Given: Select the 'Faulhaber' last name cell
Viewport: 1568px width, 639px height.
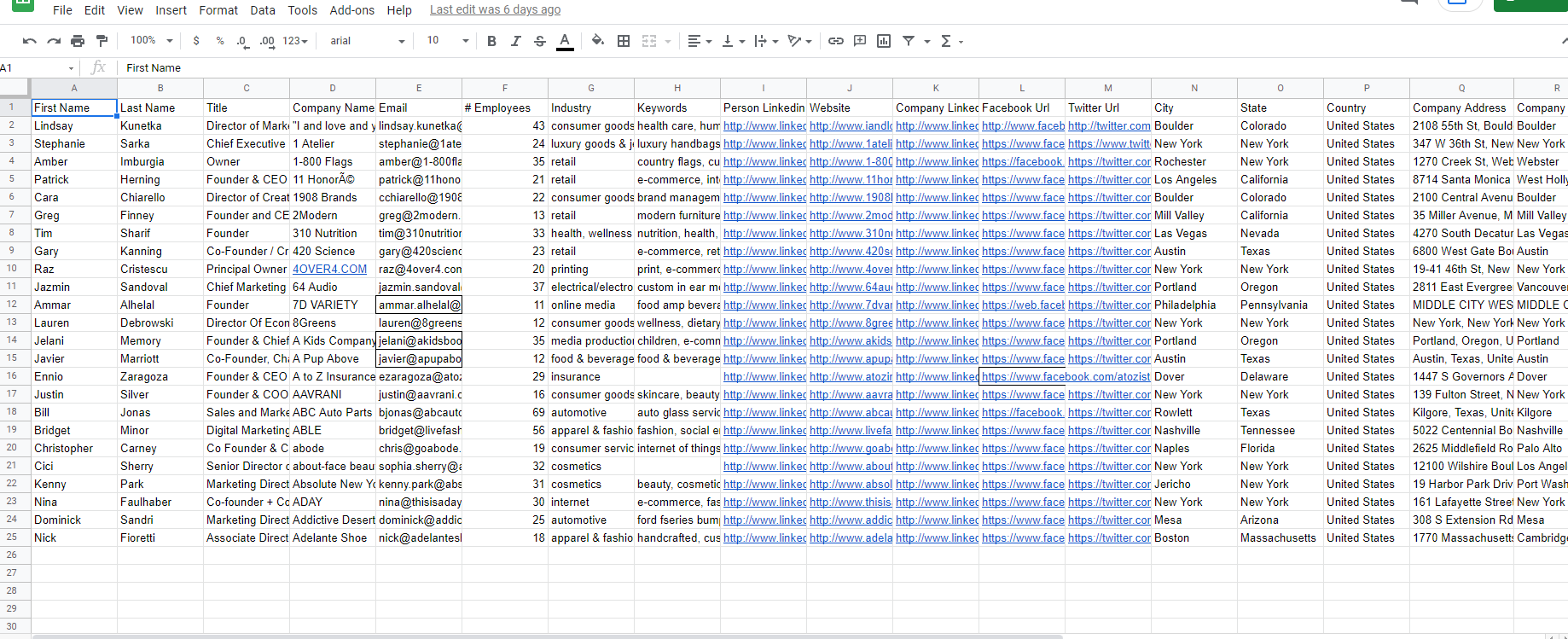Looking at the screenshot, I should pyautogui.click(x=160, y=502).
